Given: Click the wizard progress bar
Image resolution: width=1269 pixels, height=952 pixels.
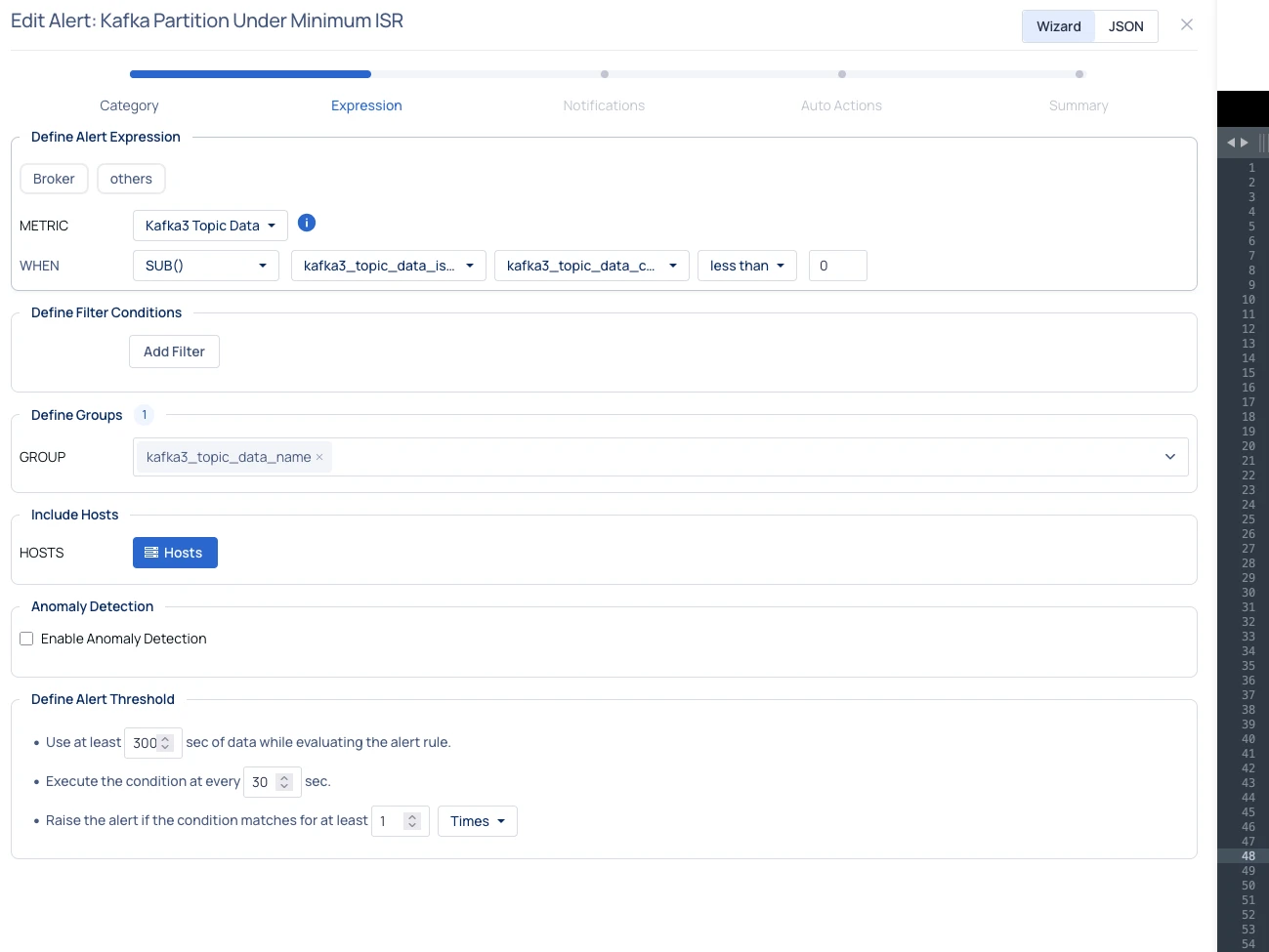Looking at the screenshot, I should tap(606, 74).
